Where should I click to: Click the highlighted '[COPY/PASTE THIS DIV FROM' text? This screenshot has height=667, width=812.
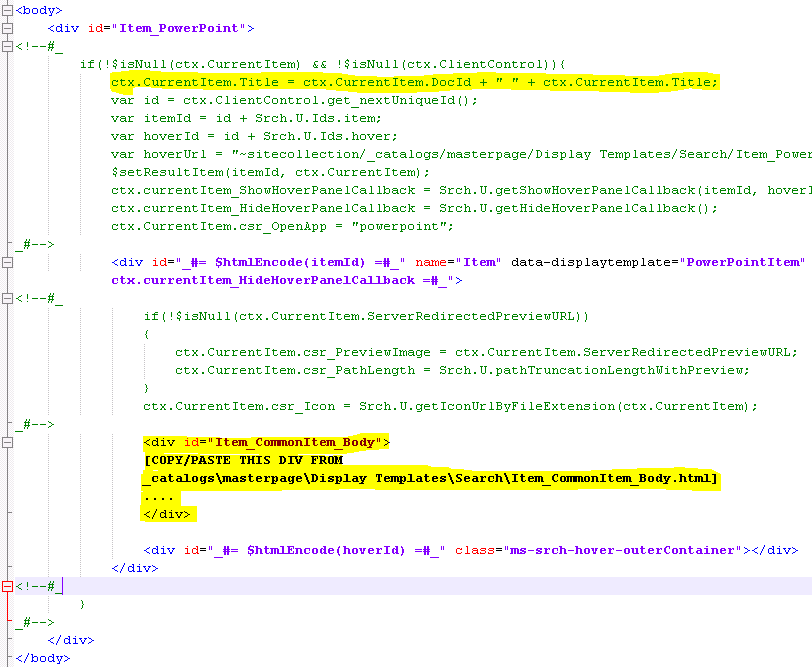pos(243,460)
